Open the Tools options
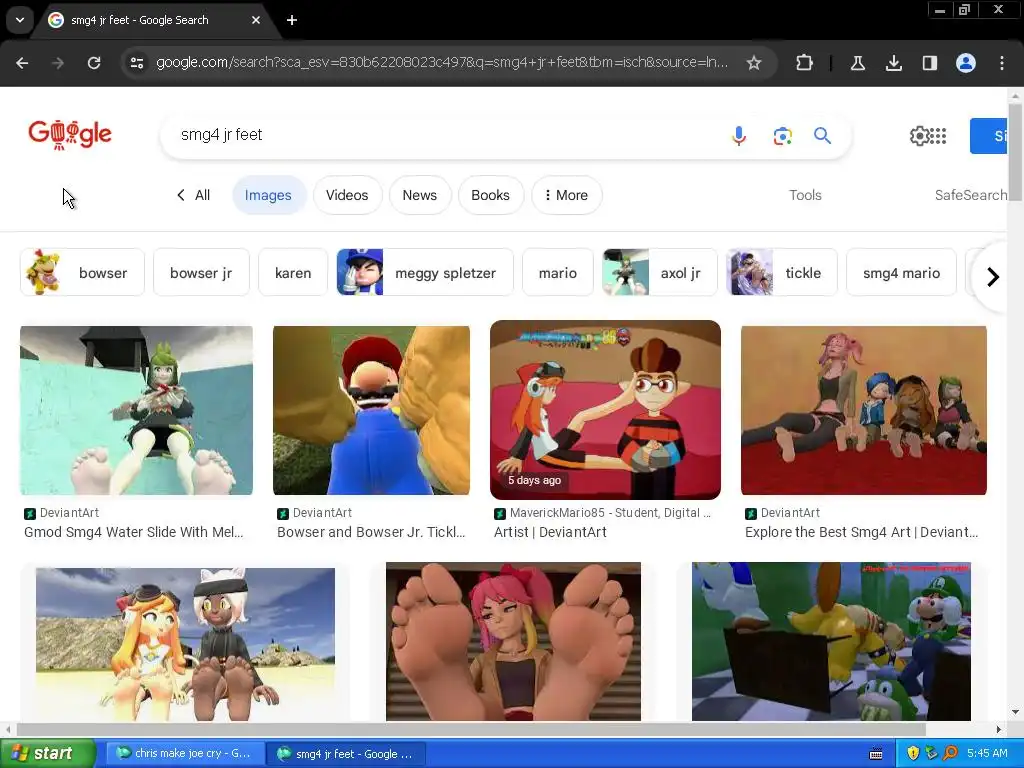Viewport: 1024px width, 768px height. click(805, 195)
